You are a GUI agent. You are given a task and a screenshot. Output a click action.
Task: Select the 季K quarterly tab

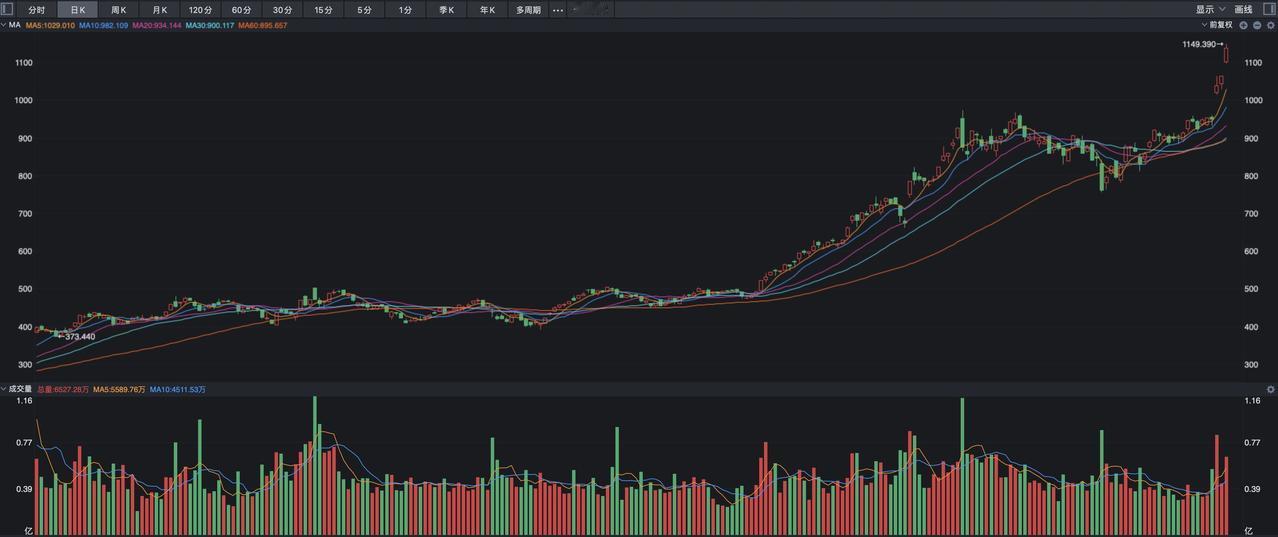pyautogui.click(x=447, y=10)
